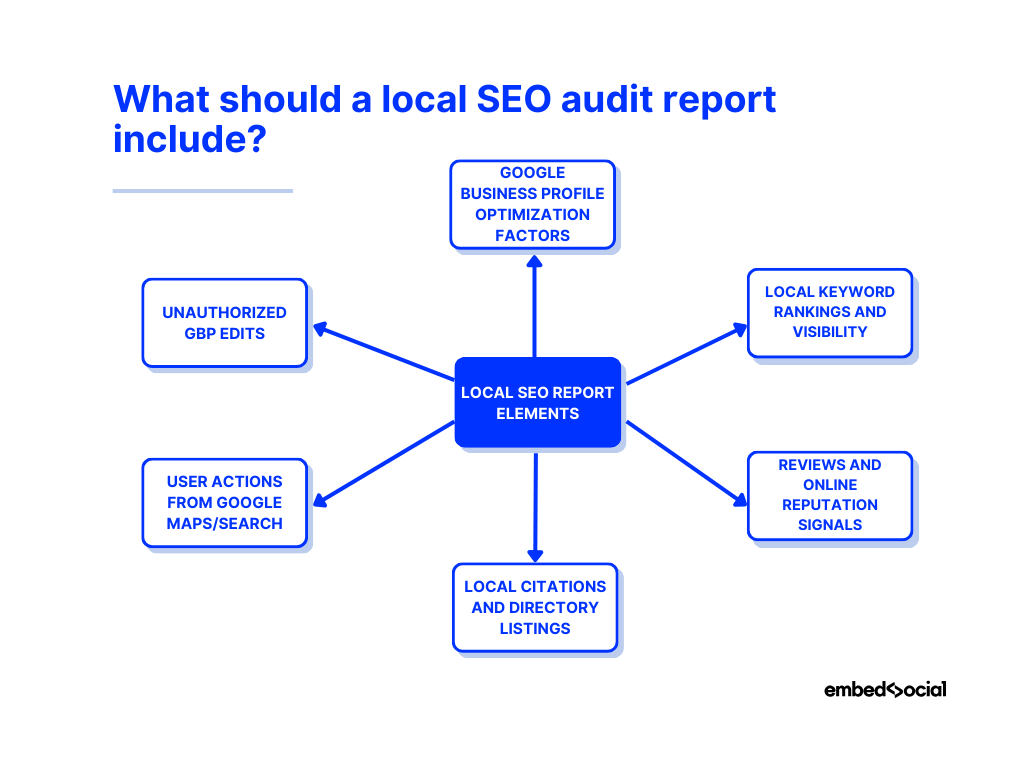Image resolution: width=1024 pixels, height=768 pixels.
Task: Click the central Local SEO Report Elements box
Action: 537,402
